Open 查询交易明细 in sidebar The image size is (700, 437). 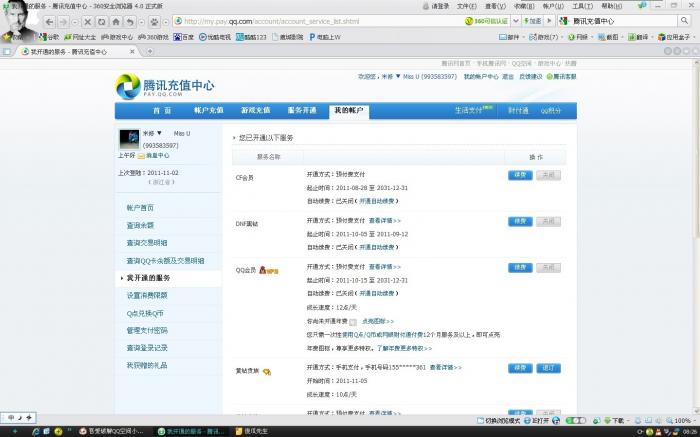(147, 243)
